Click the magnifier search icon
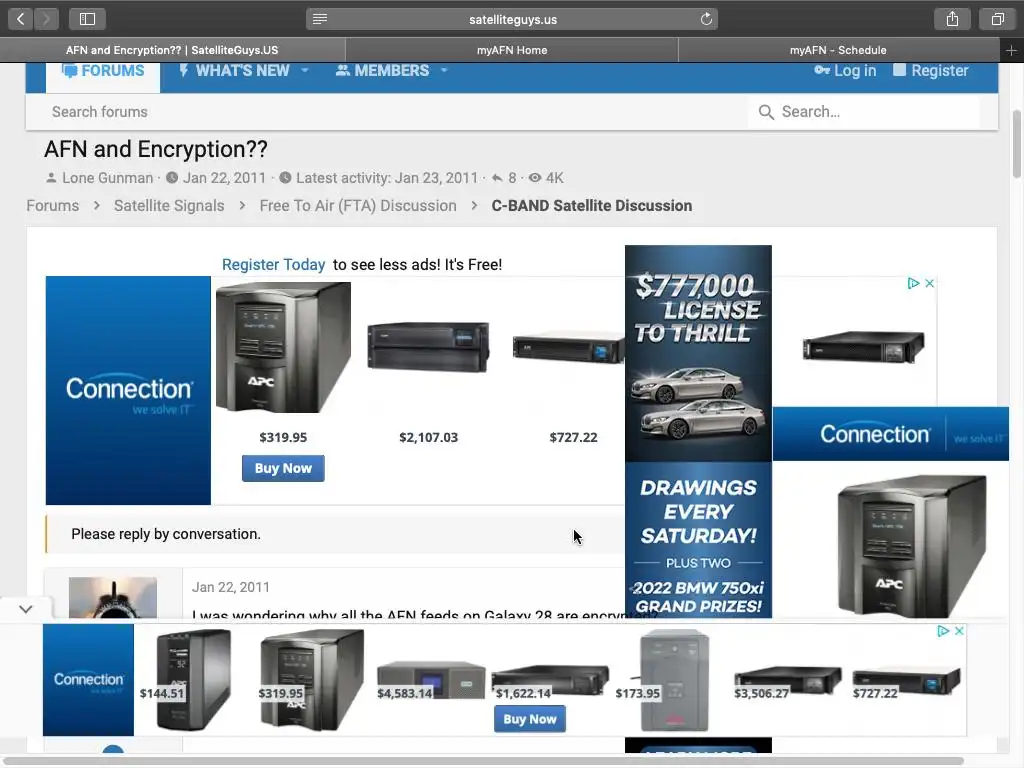The width and height of the screenshot is (1024, 768). (766, 112)
